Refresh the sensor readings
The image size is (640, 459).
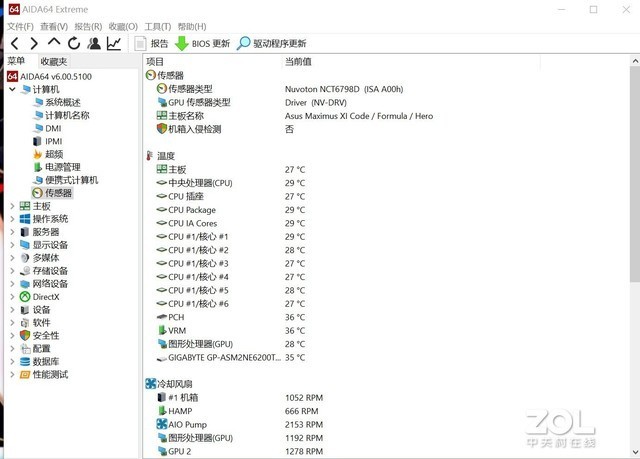tap(74, 43)
